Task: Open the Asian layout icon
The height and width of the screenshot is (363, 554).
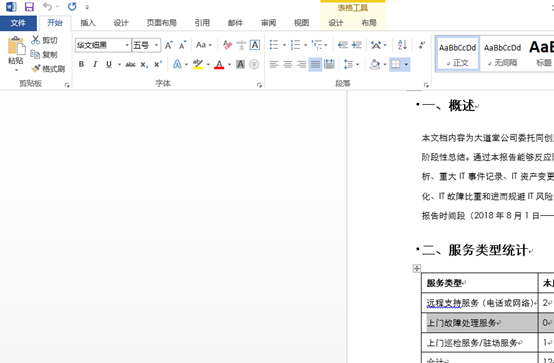Action: [x=376, y=45]
